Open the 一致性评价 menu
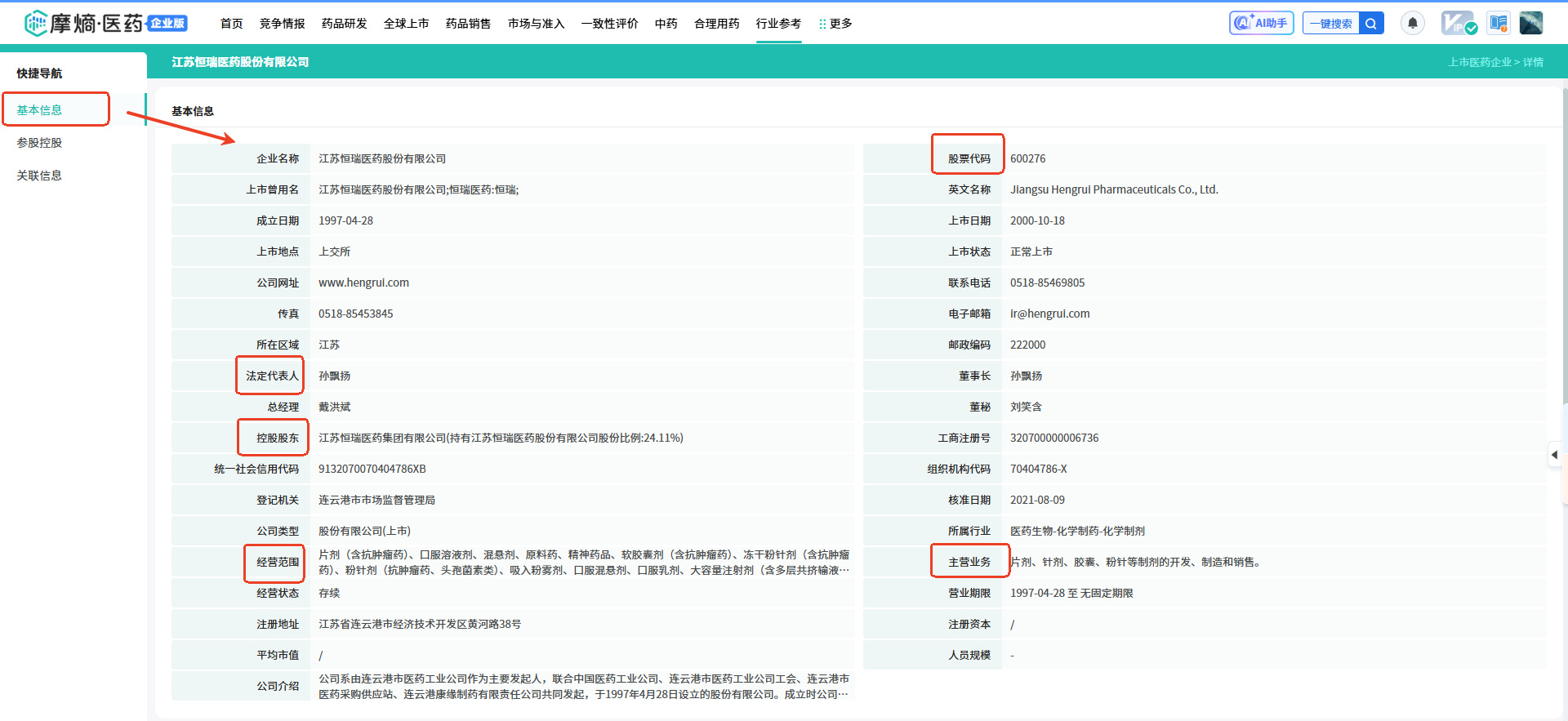Screen dimensions: 1568x721 click(x=610, y=24)
